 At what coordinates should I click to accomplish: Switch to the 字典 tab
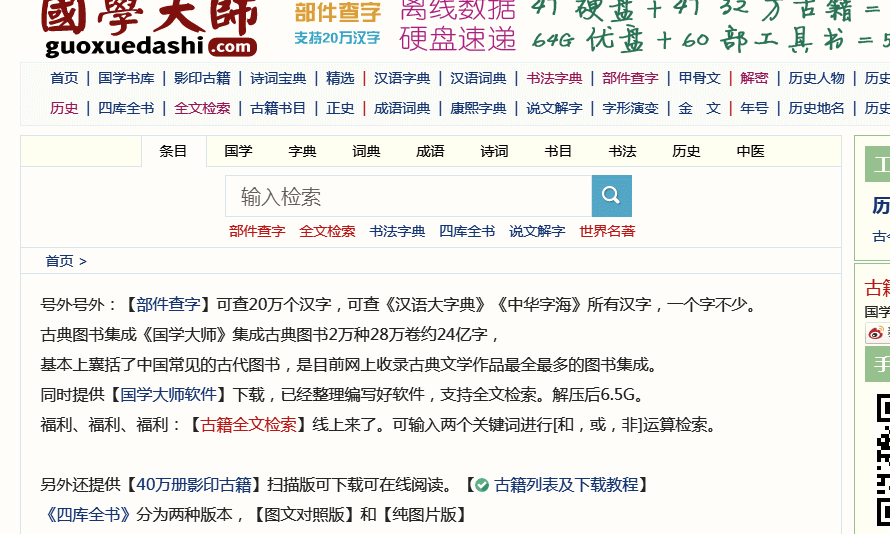(302, 151)
